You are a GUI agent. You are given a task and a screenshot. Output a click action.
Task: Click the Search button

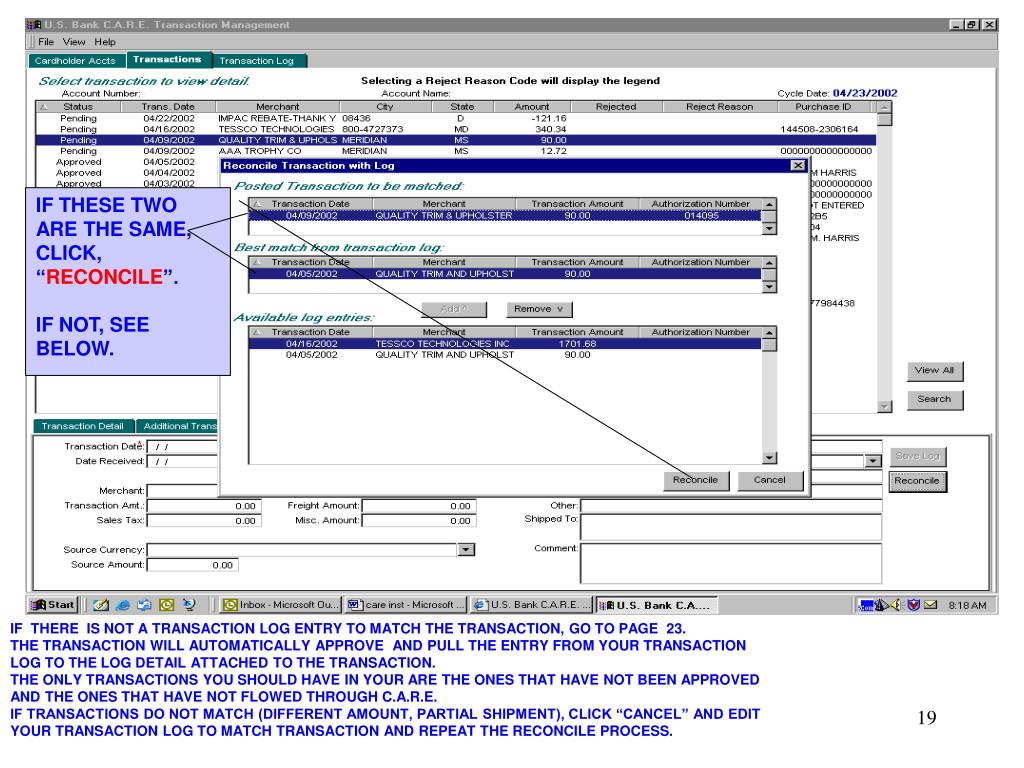point(935,399)
